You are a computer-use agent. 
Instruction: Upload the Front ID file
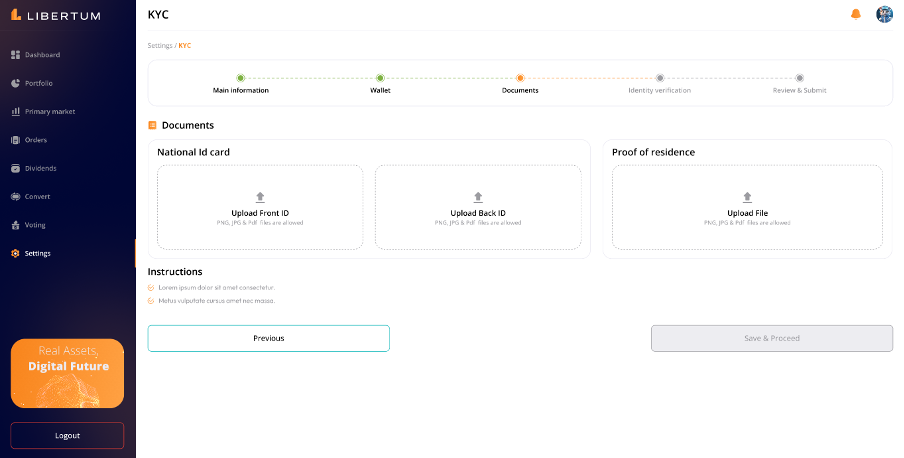click(x=260, y=207)
